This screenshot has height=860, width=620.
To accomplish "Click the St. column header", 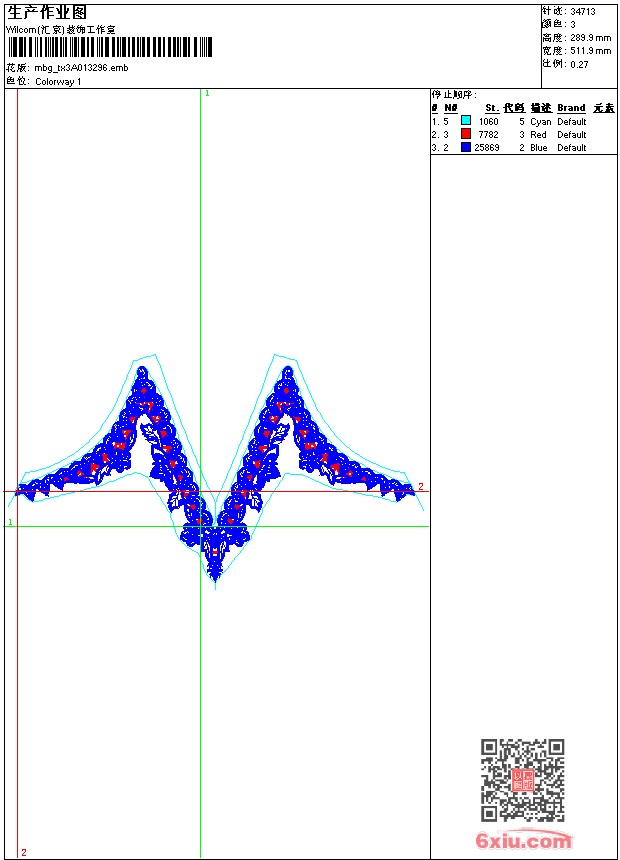I will pos(492,108).
